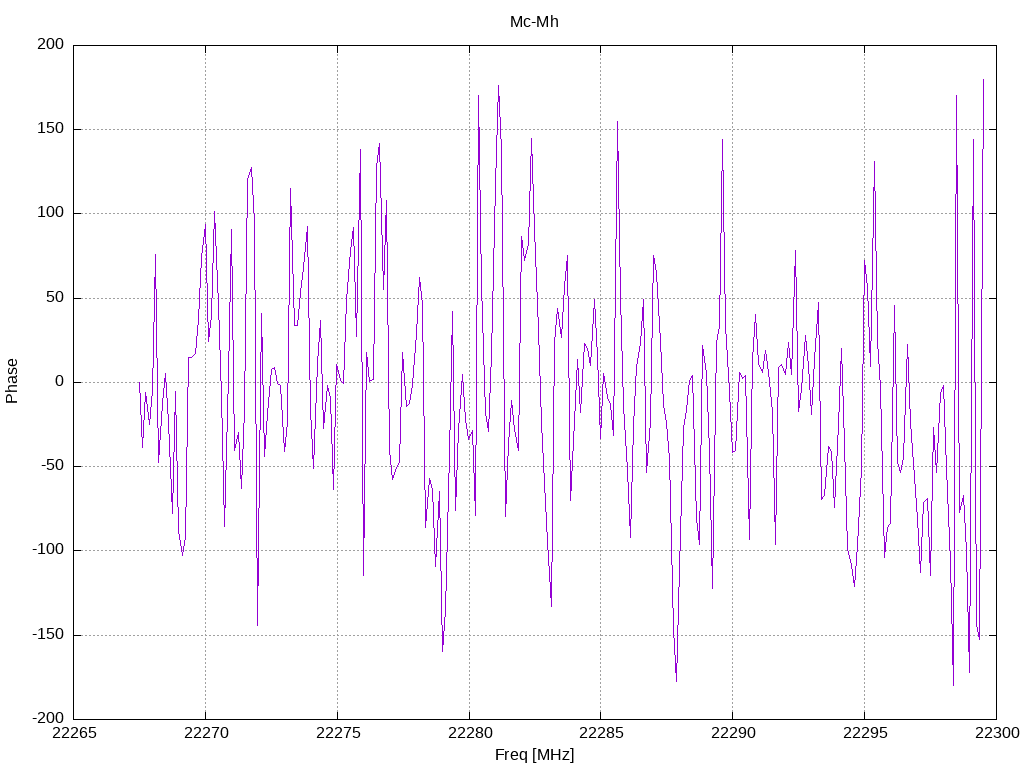Screen dimensions: 1024x768
Task: Click the 22285 x-axis tick label
Action: (601, 733)
